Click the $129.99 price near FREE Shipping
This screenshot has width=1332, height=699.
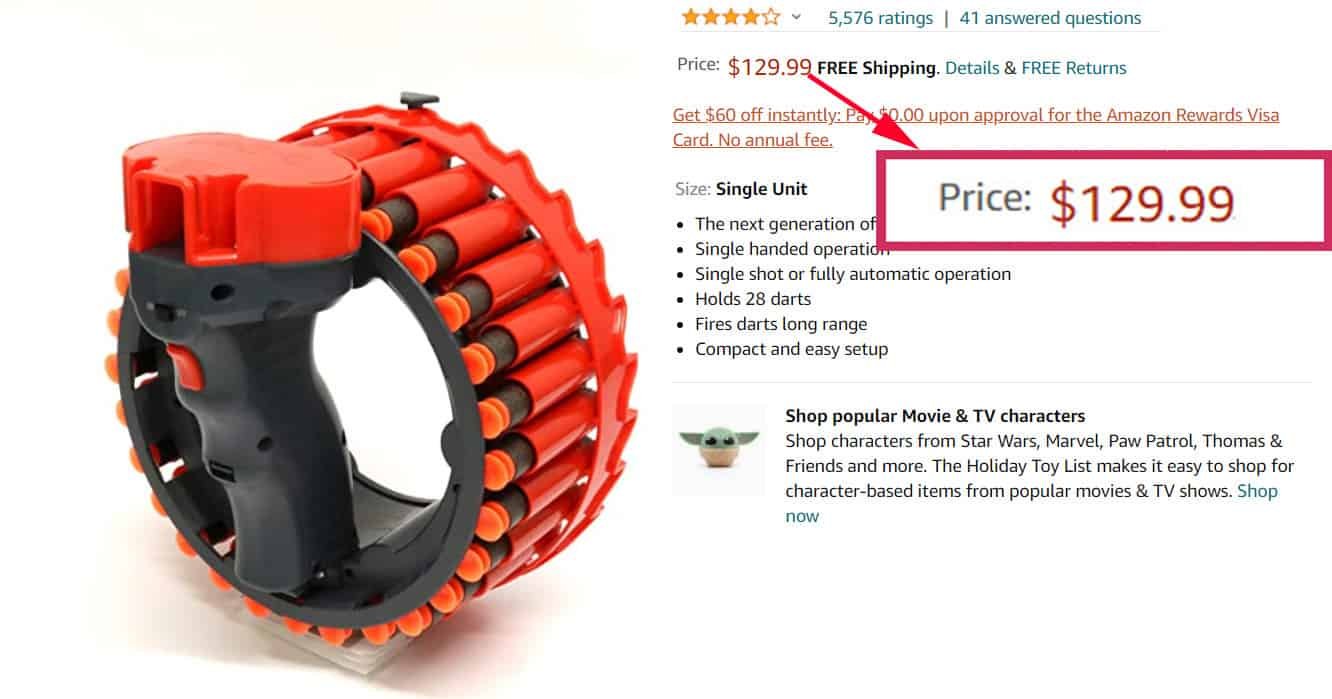click(x=769, y=67)
